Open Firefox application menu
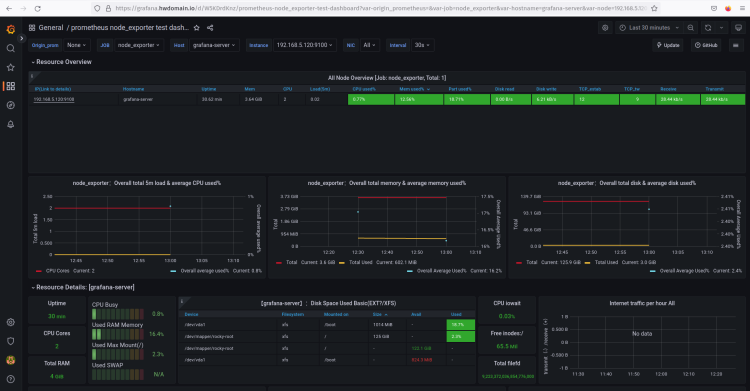Screen dimensions: 750x391 [x=742, y=8]
